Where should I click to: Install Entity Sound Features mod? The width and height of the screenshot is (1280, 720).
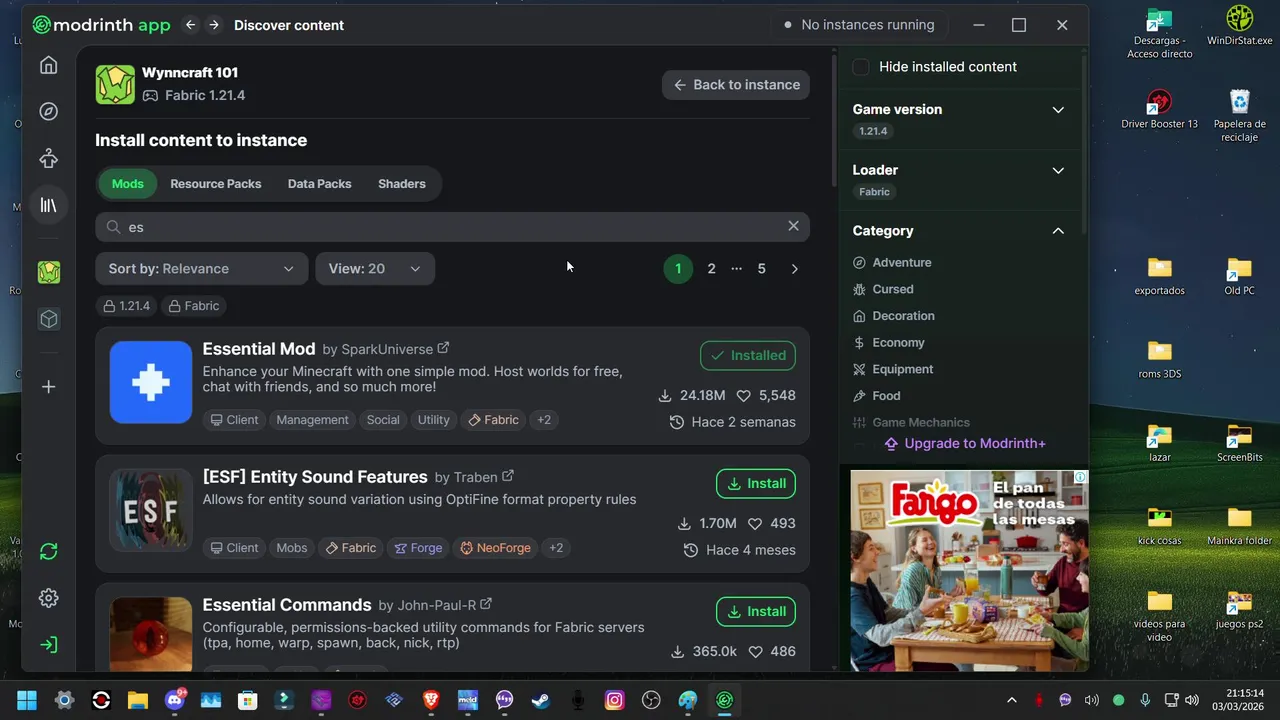pyautogui.click(x=756, y=483)
